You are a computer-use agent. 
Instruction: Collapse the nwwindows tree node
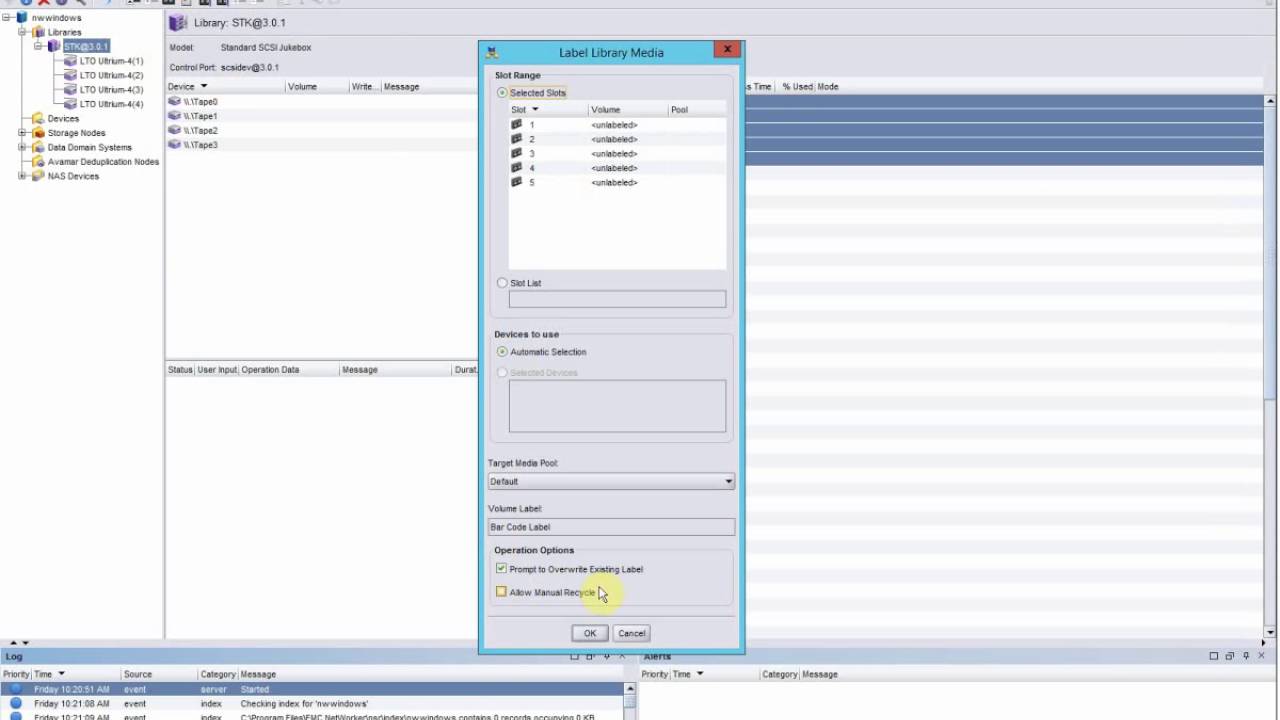[7, 18]
